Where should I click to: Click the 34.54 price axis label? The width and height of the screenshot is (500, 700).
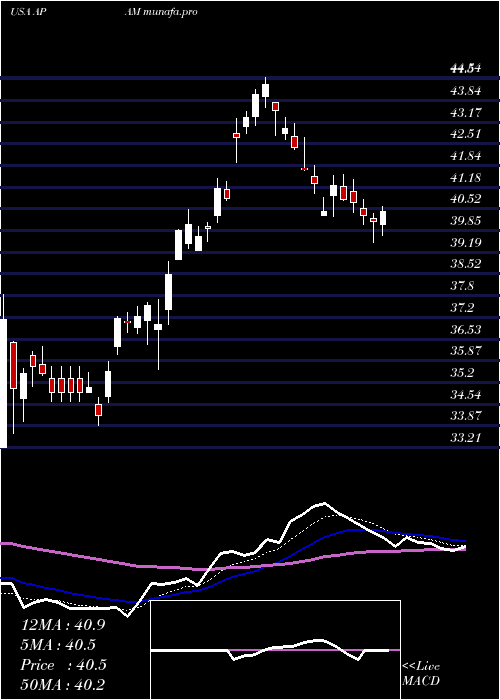(x=466, y=395)
